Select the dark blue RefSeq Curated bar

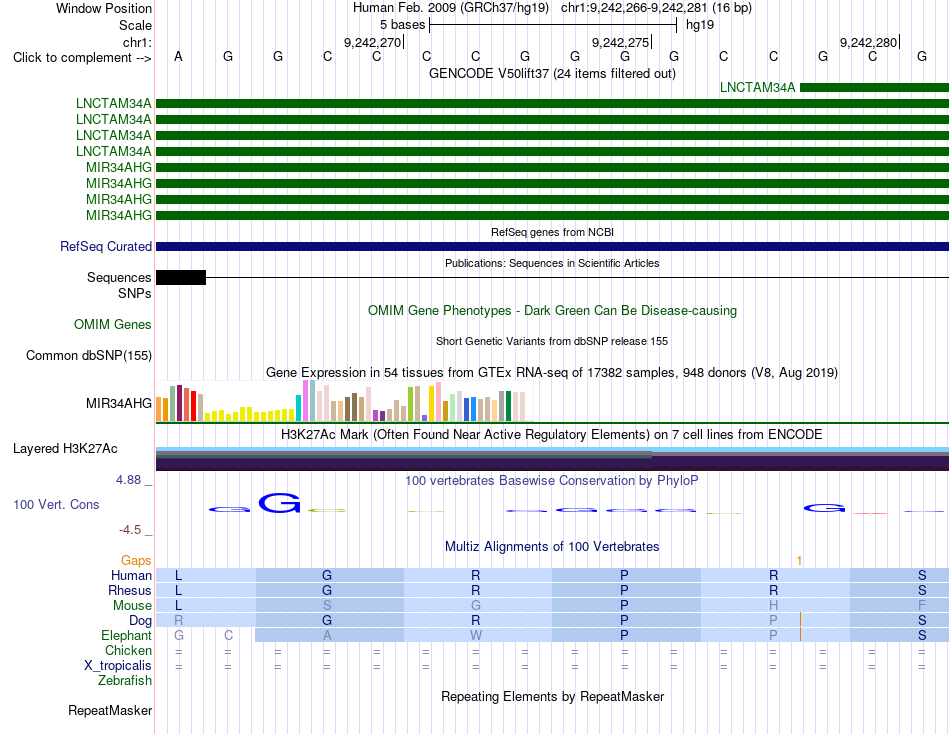552,247
